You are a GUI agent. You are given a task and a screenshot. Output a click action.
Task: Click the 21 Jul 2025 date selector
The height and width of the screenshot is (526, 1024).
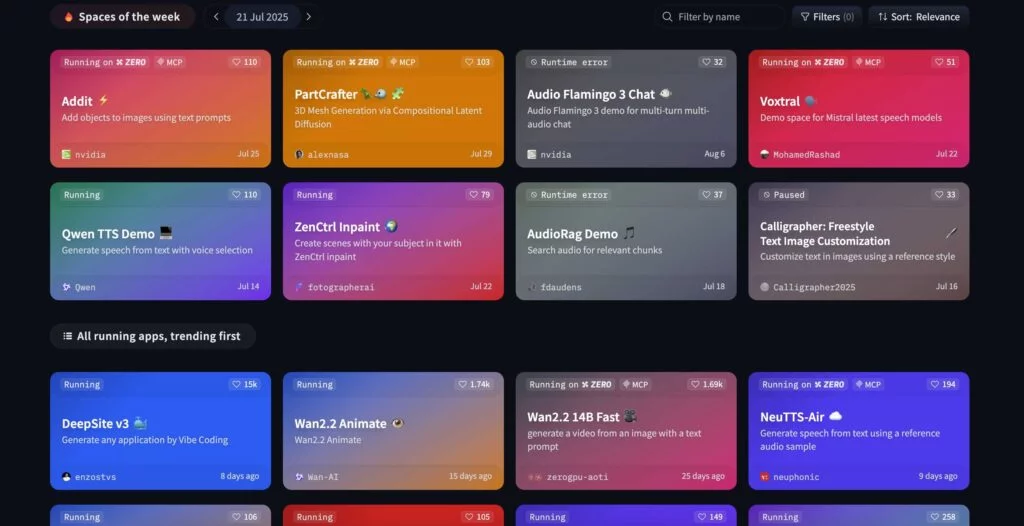pos(262,17)
